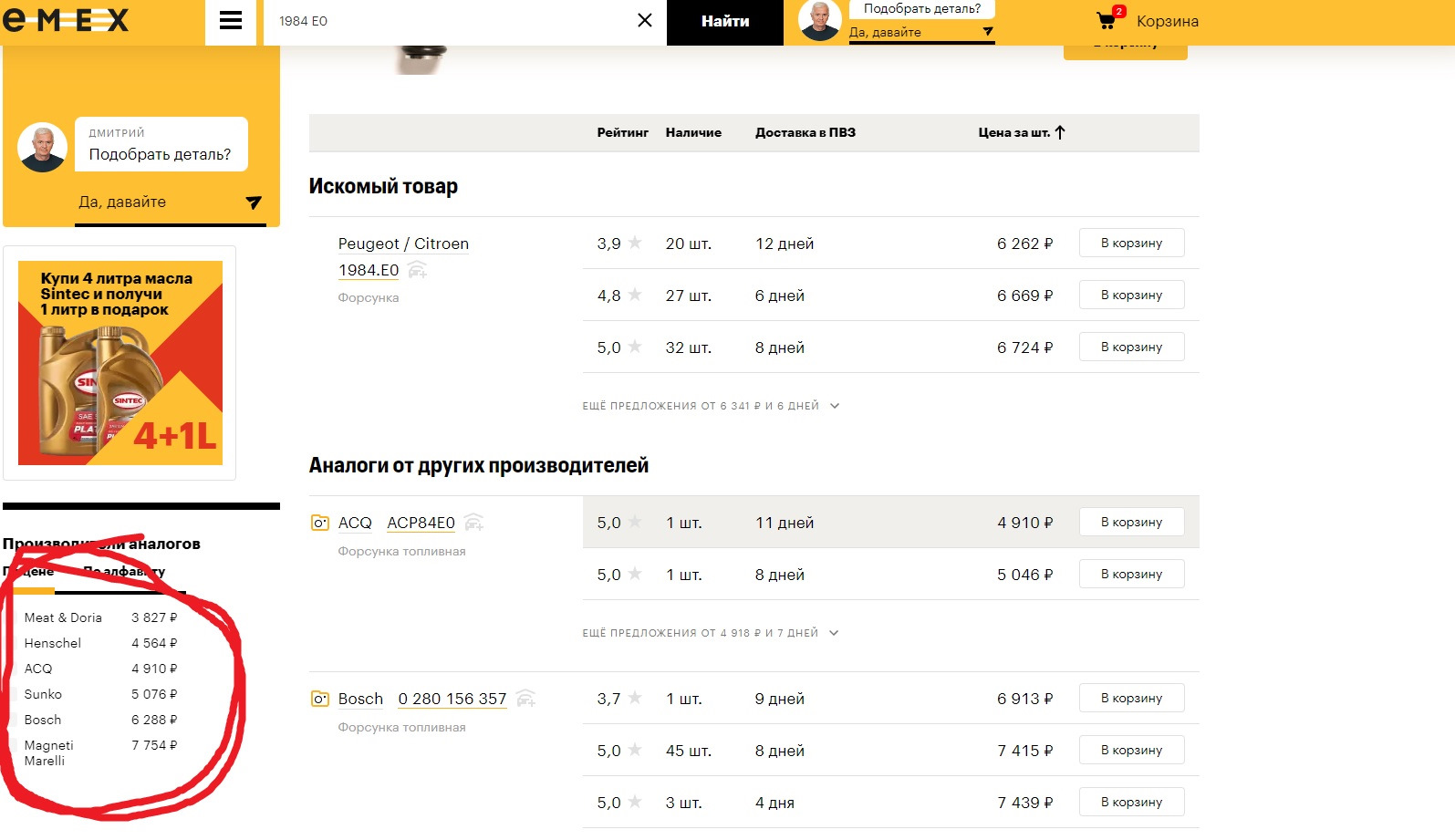Viewport: 1455px width, 840px height.
Task: Expand more offers from 6 341 ₽
Action: [711, 406]
